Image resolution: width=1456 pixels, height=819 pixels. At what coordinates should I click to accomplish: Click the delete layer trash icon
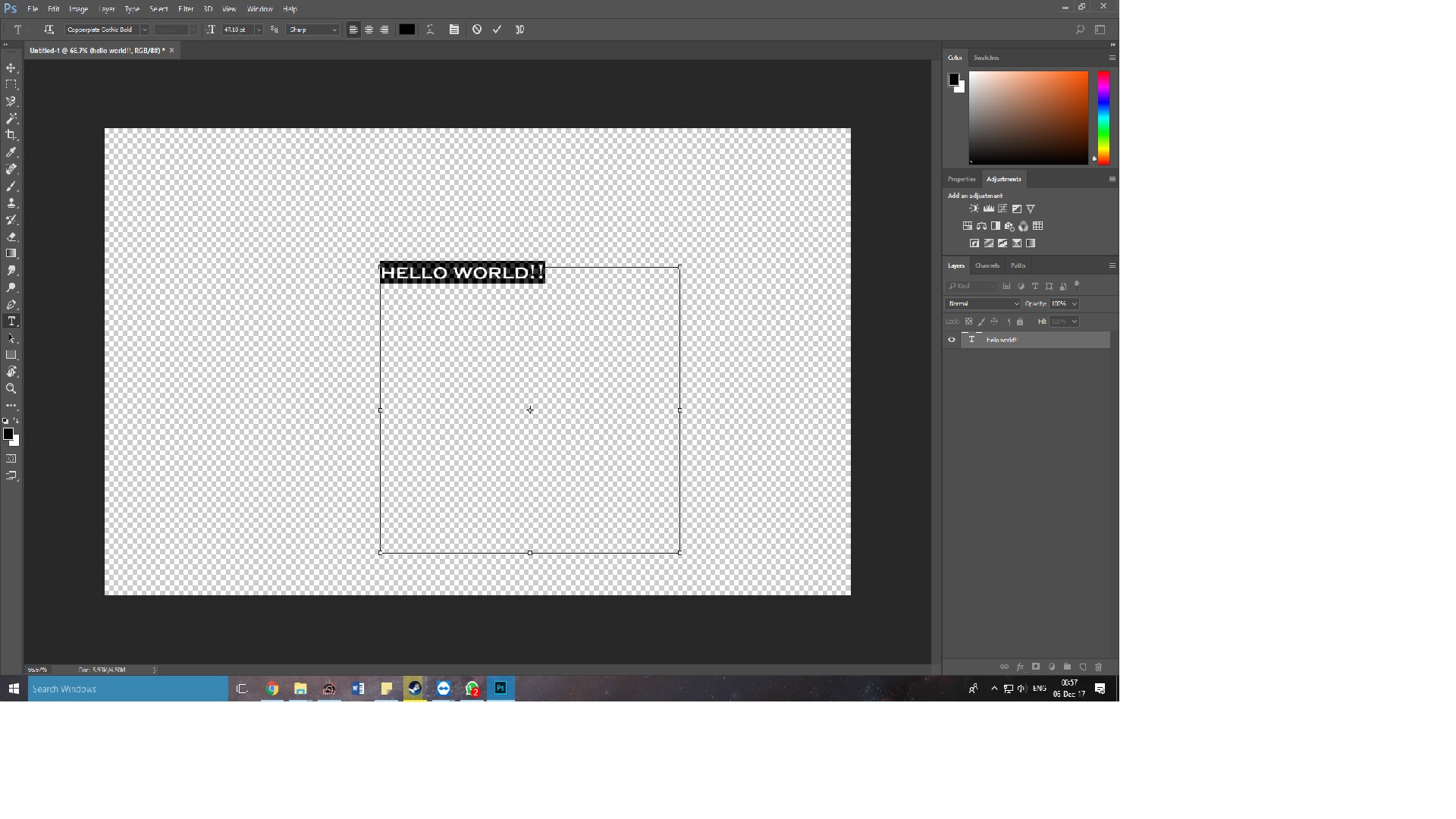[x=1098, y=667]
